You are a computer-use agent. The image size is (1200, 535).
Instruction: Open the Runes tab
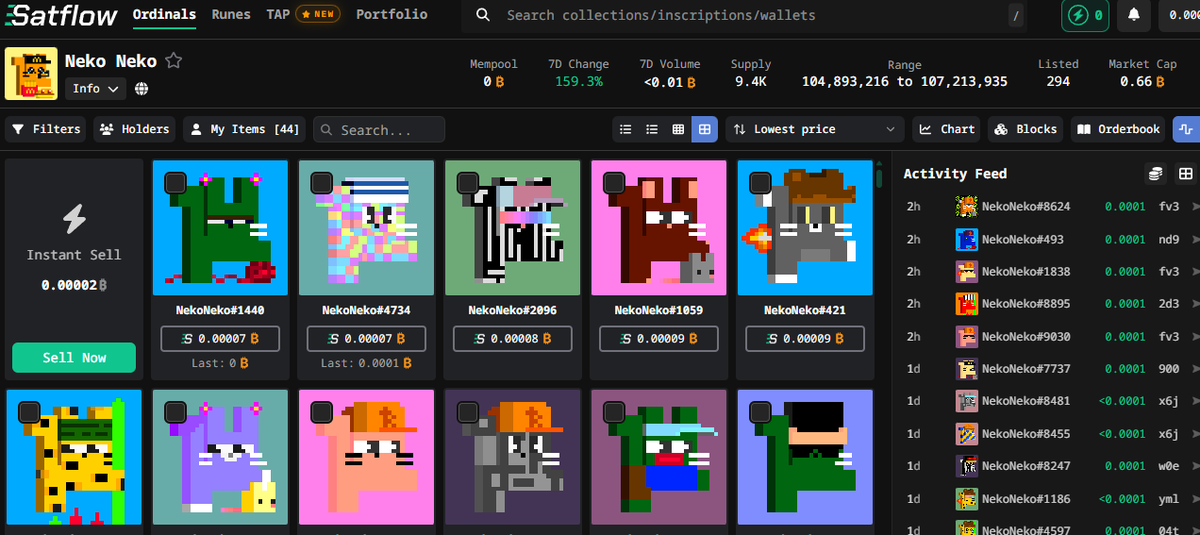[x=231, y=15]
